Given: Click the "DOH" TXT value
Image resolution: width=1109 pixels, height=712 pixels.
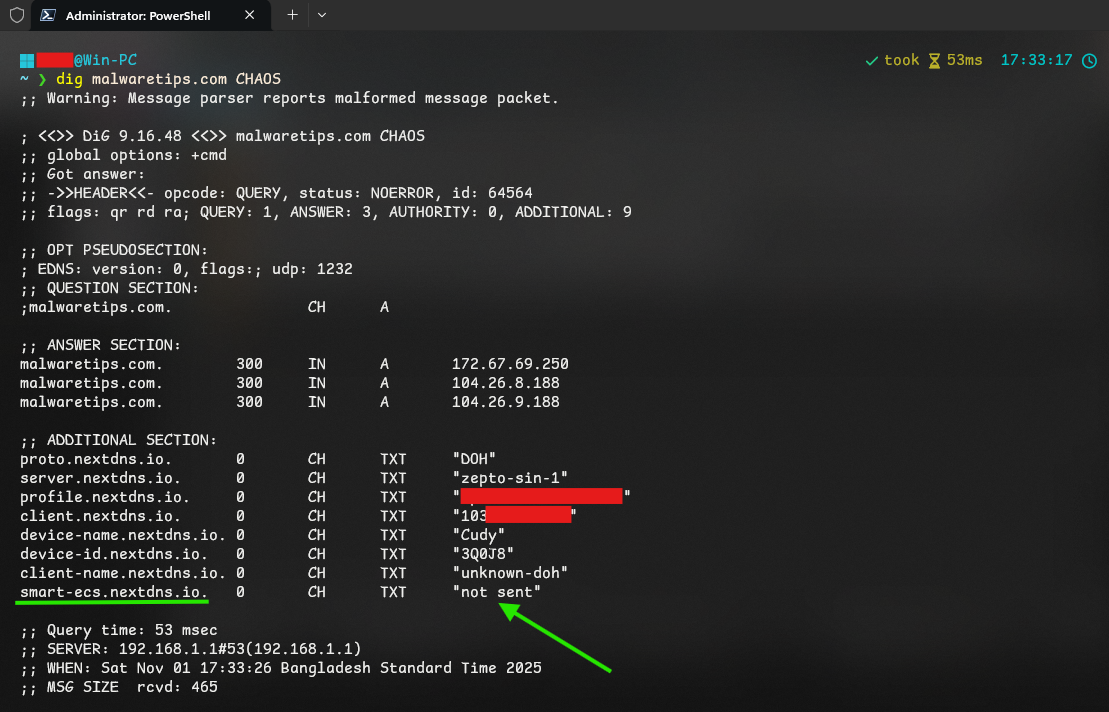Looking at the screenshot, I should click(x=474, y=459).
